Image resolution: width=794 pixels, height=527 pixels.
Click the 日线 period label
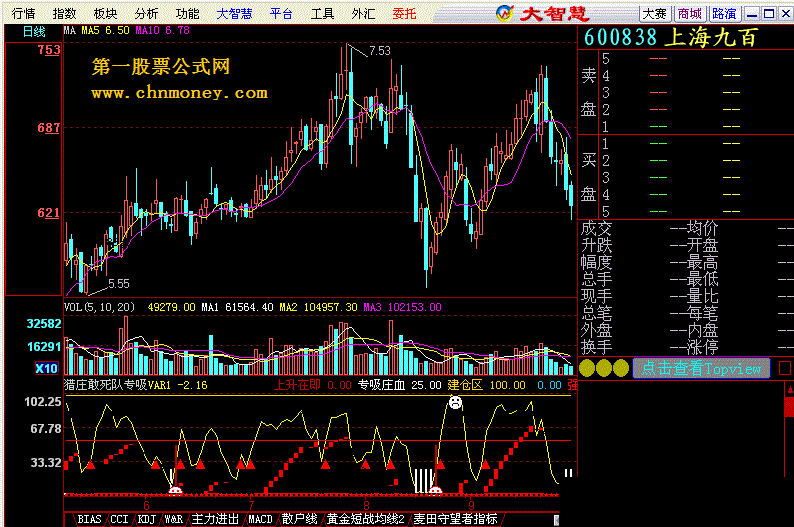click(x=34, y=32)
